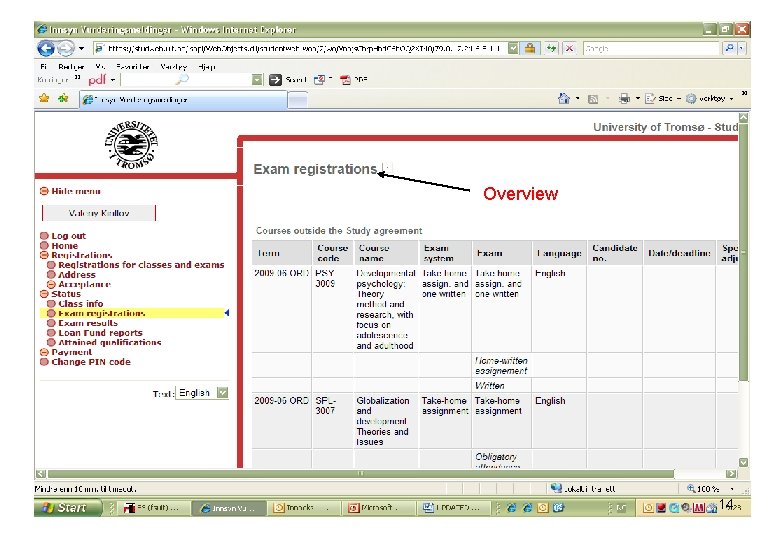Open the Address menu item

77,274
